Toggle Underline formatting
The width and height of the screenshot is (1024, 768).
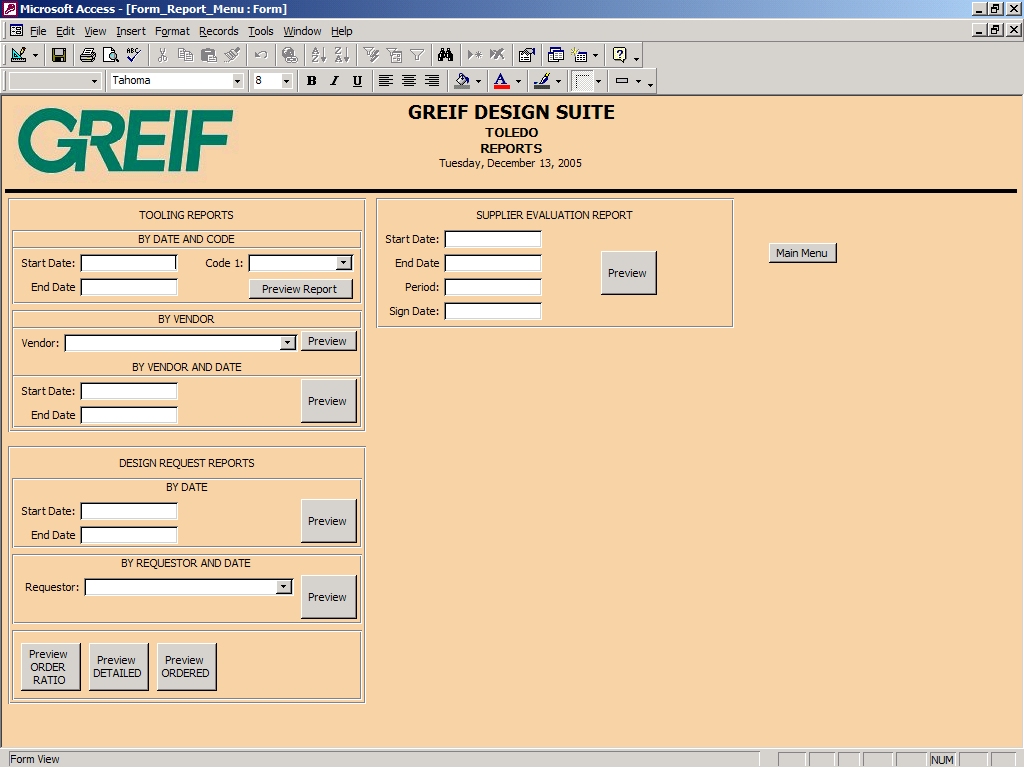click(357, 81)
